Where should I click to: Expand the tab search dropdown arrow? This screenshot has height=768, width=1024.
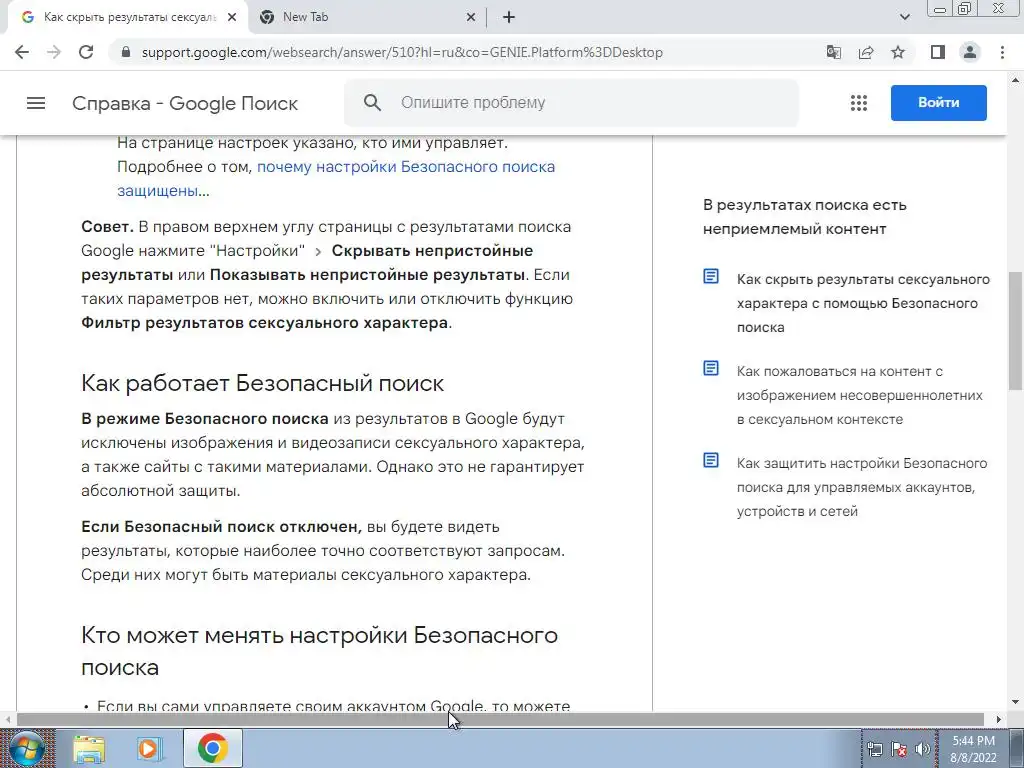pos(904,18)
